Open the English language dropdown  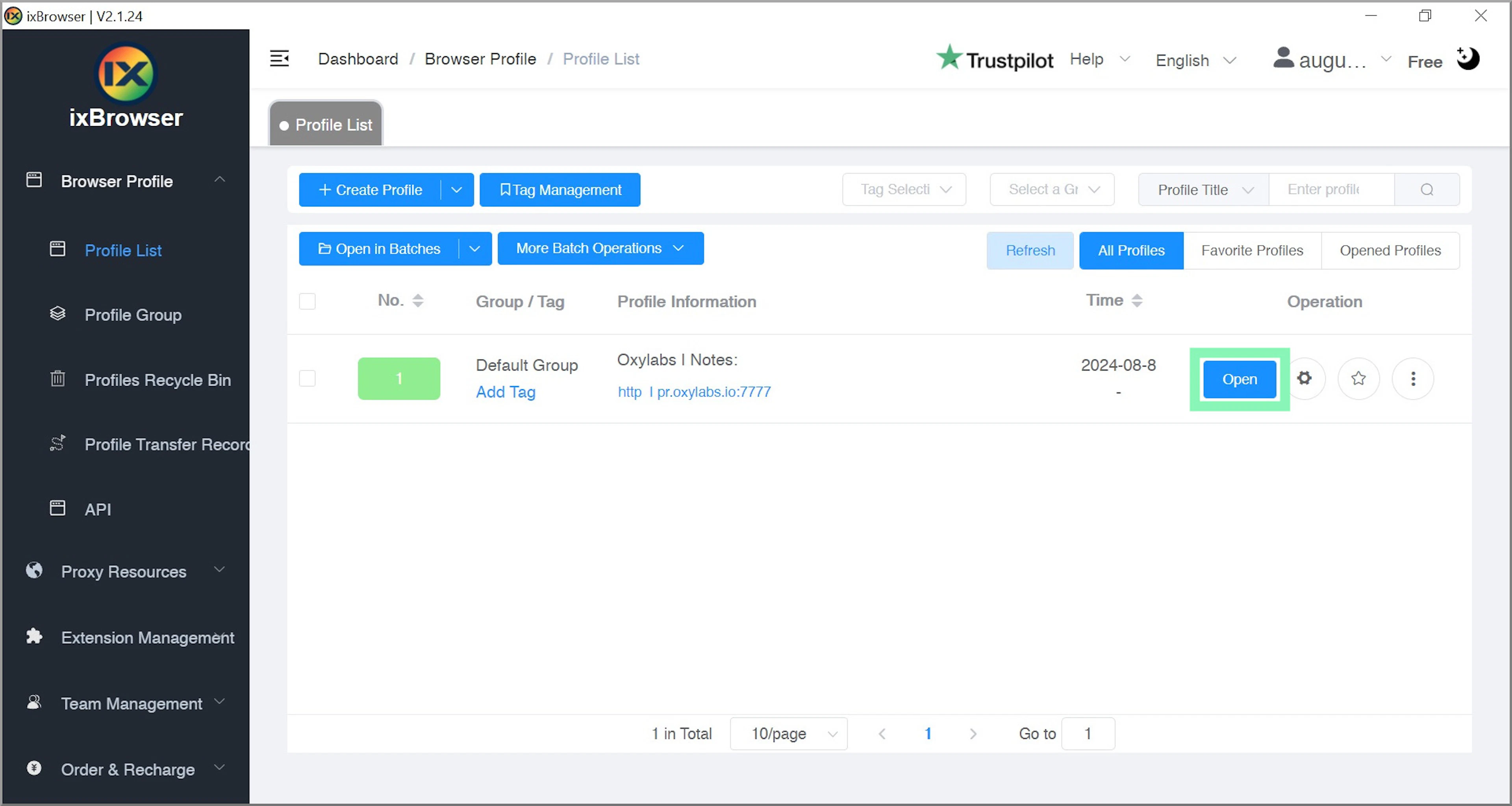click(x=1196, y=60)
